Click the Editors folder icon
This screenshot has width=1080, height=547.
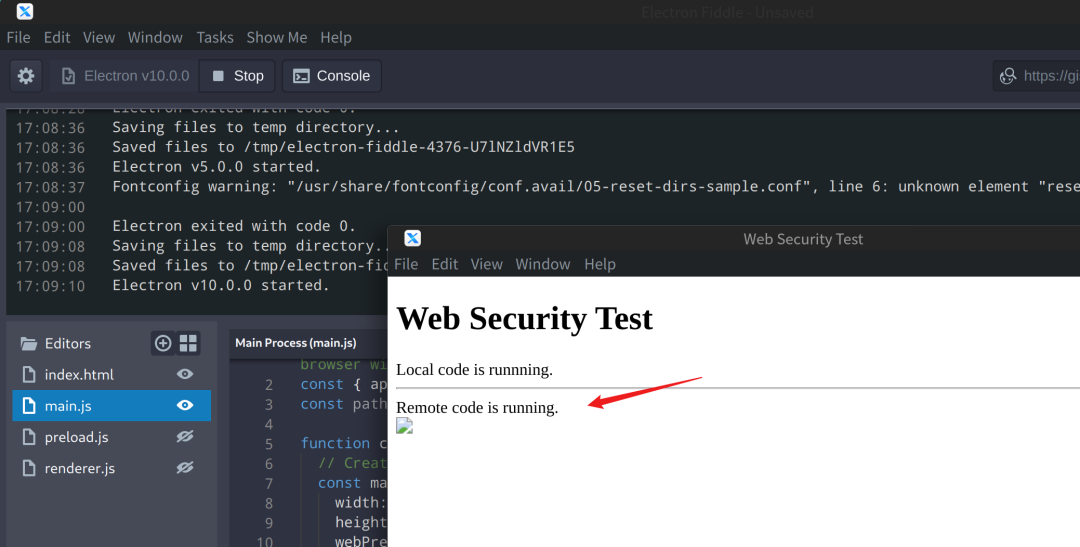click(x=29, y=343)
